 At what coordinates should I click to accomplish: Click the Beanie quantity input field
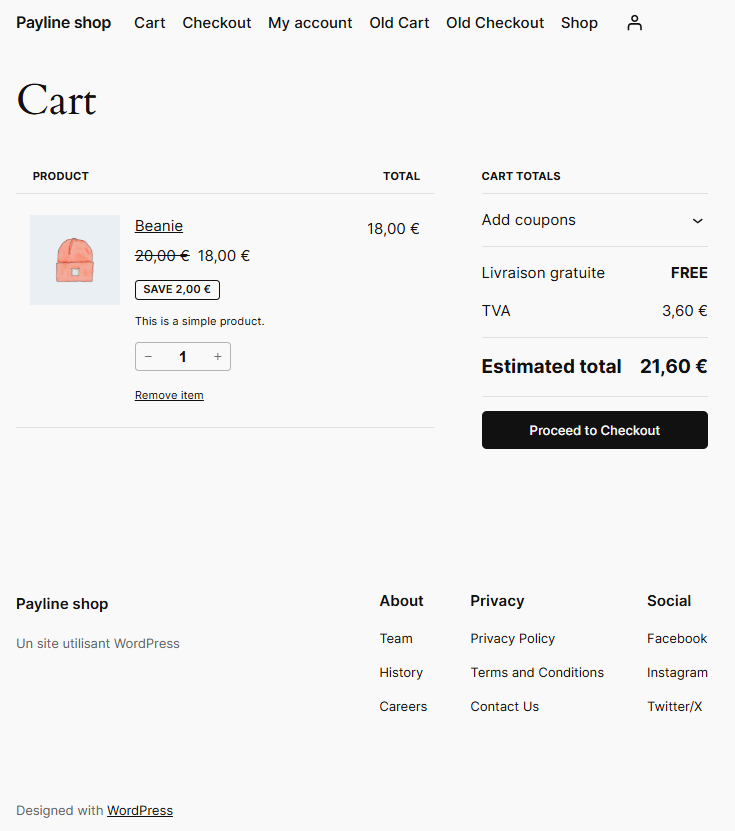point(183,357)
